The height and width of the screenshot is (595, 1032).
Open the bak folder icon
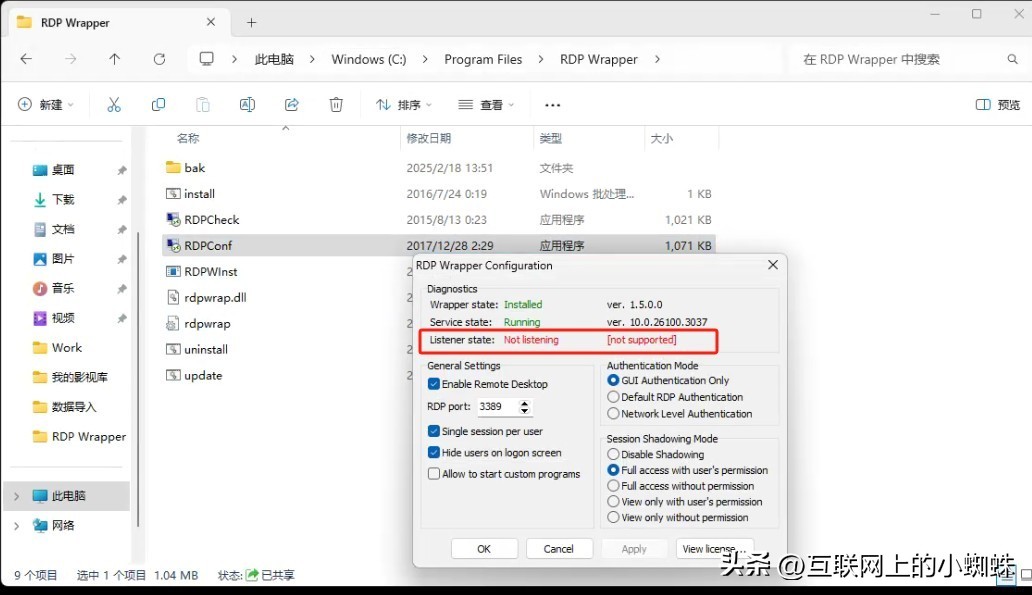pos(173,167)
